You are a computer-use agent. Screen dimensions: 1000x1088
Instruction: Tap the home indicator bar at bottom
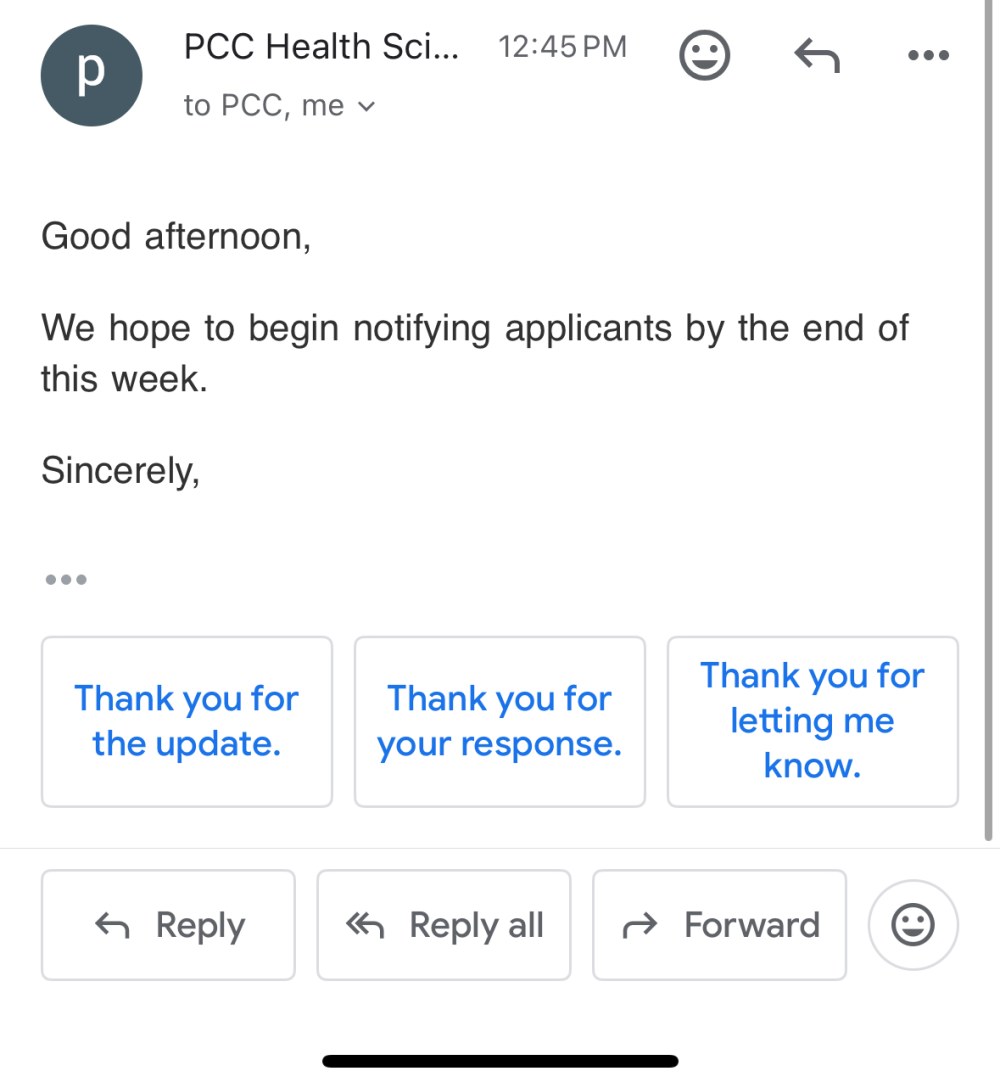tap(500, 1061)
